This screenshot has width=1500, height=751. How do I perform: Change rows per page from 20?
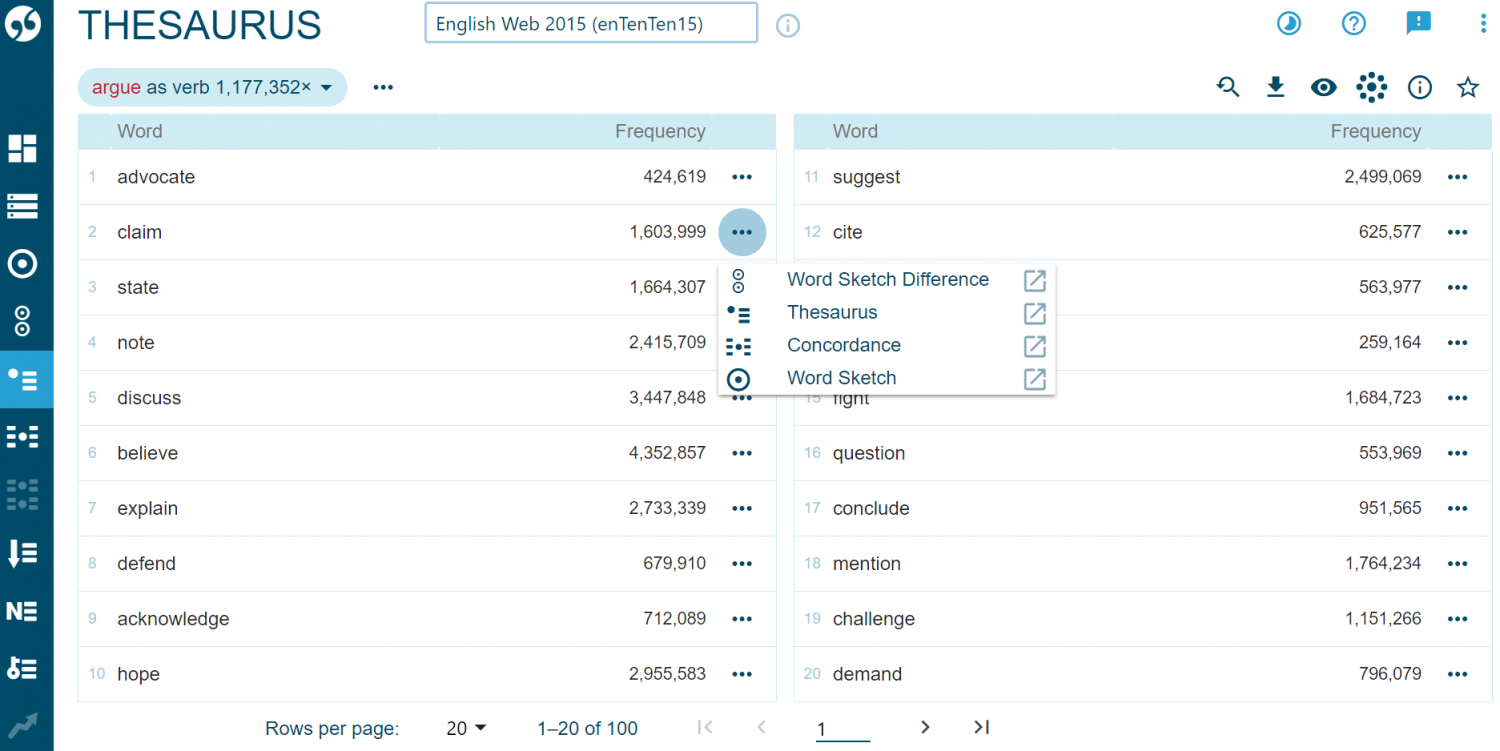pos(465,728)
